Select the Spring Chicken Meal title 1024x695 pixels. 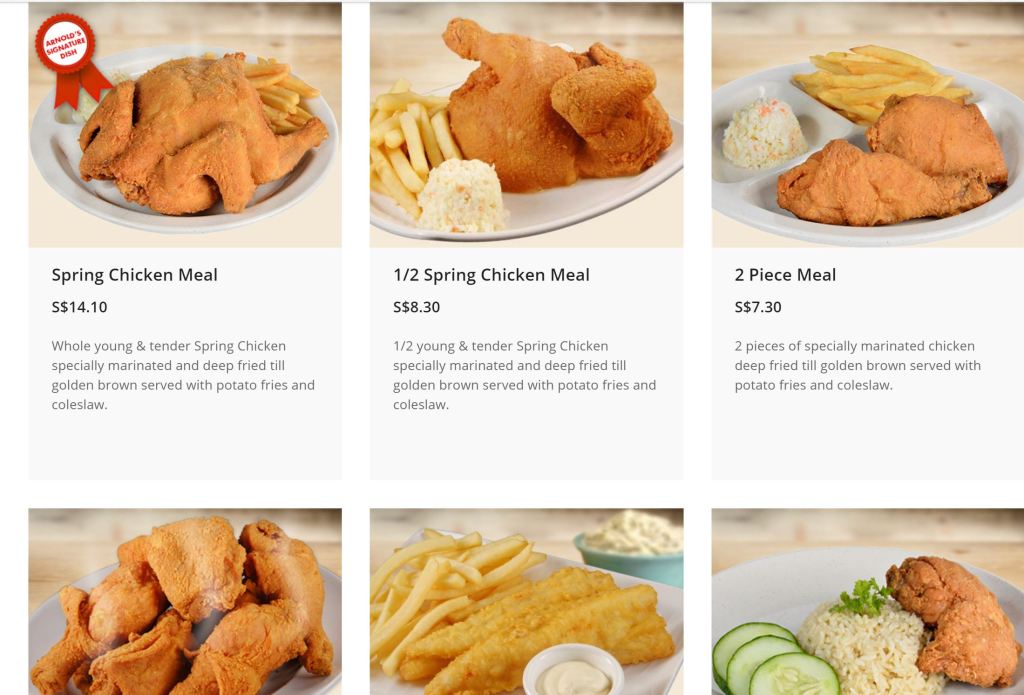(135, 275)
